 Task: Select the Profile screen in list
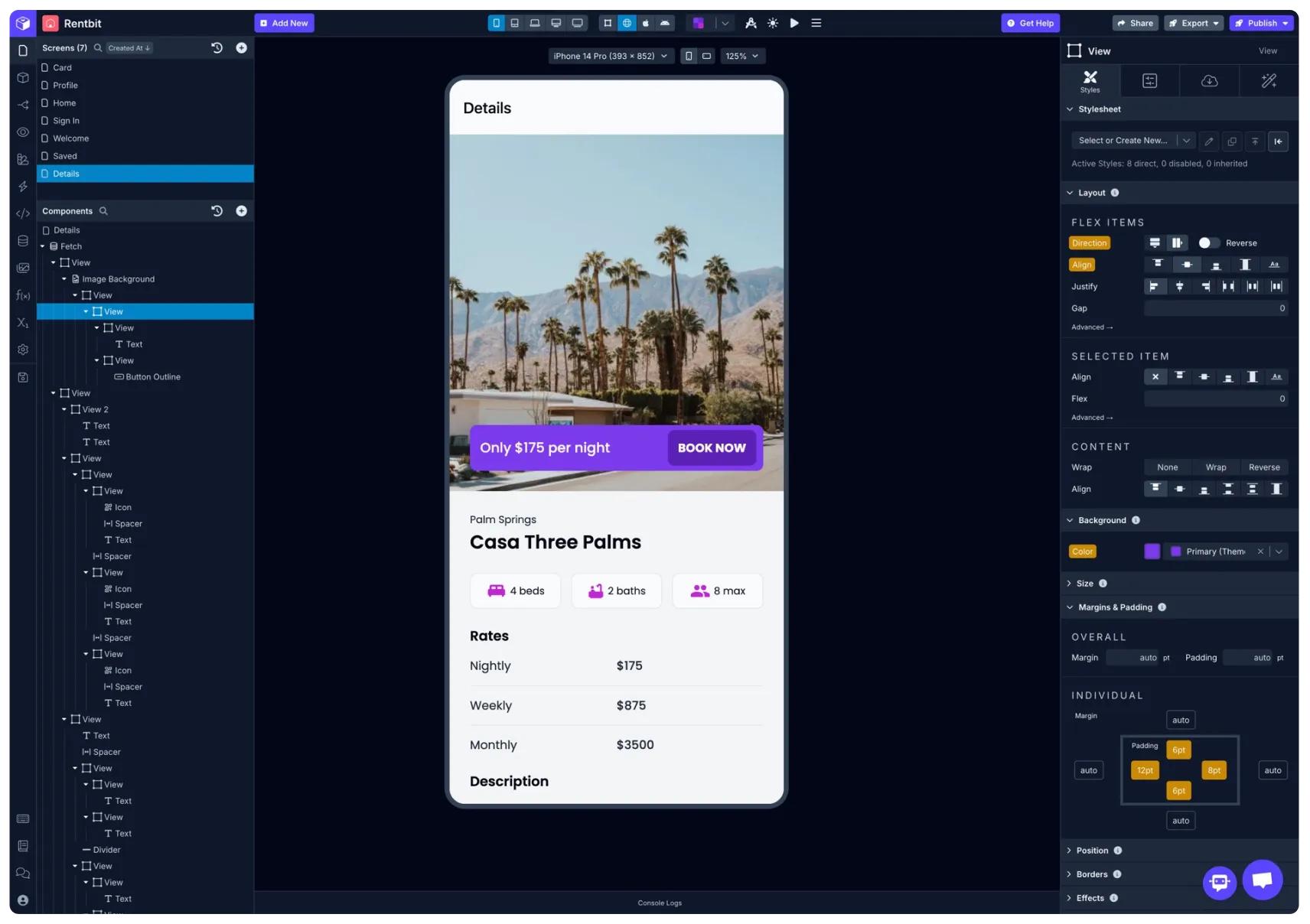65,86
